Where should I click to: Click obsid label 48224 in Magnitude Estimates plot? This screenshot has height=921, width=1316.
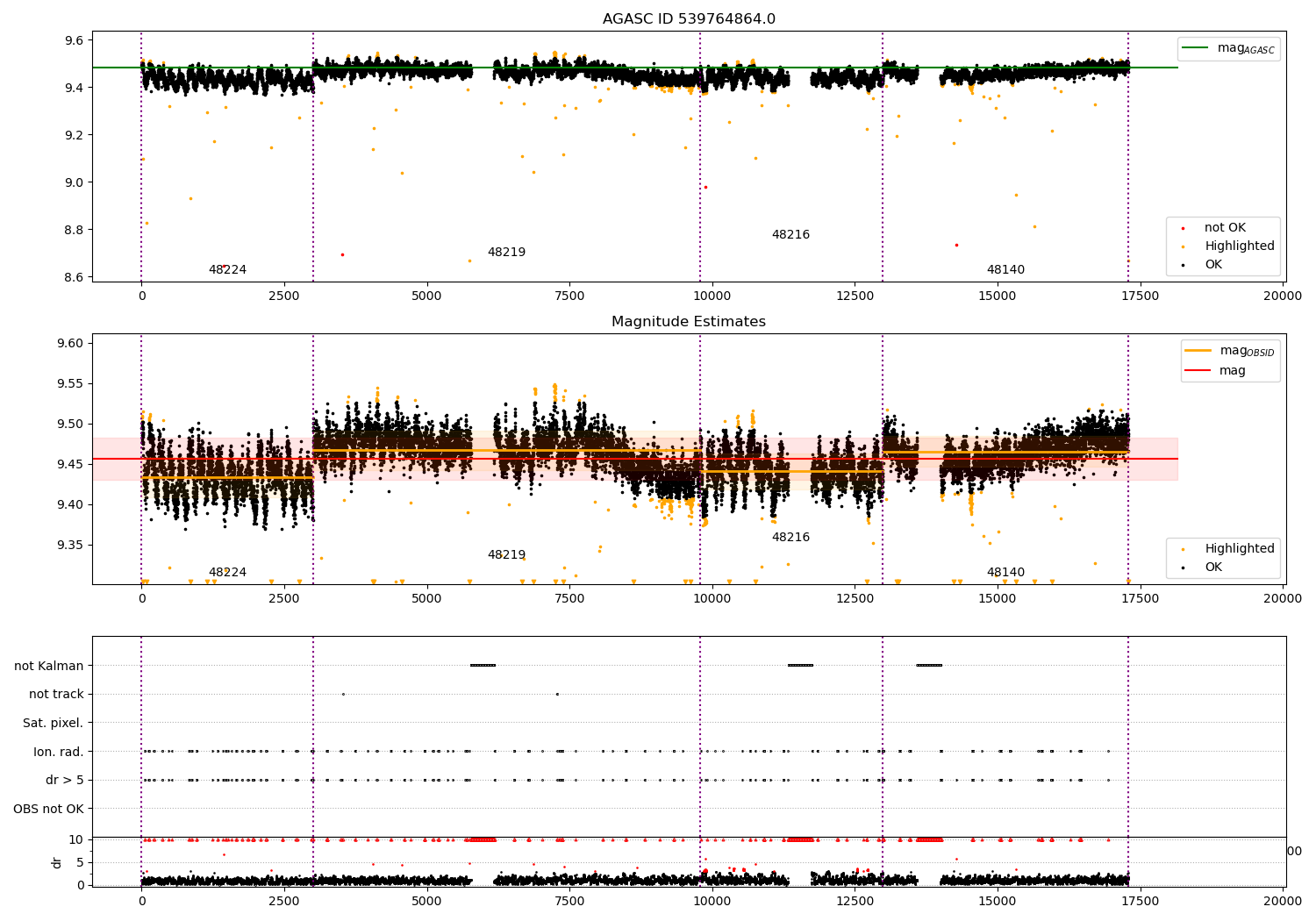[227, 573]
